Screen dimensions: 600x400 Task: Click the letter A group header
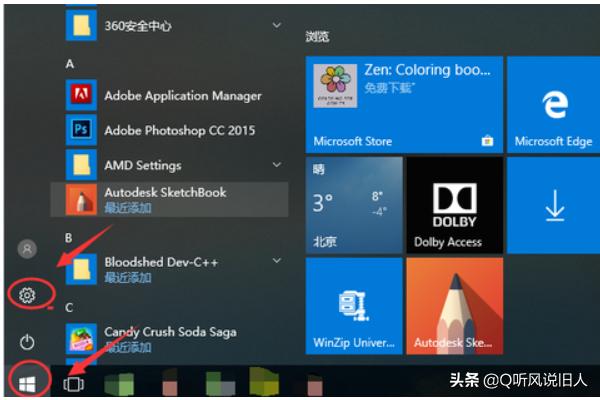[x=70, y=64]
